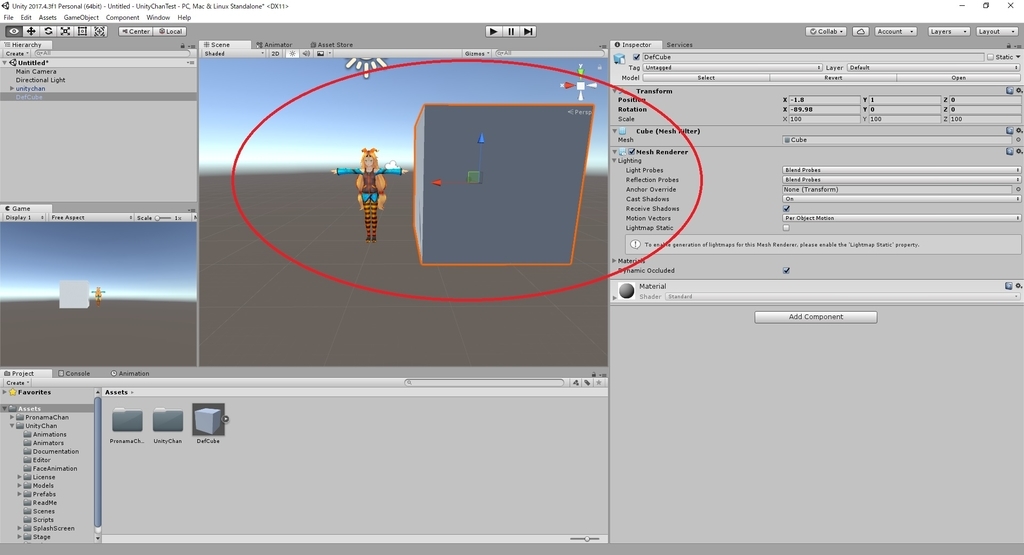Screen dimensions: 1024x555
Task: Switch to the Asset Store tab
Action: coord(332,44)
